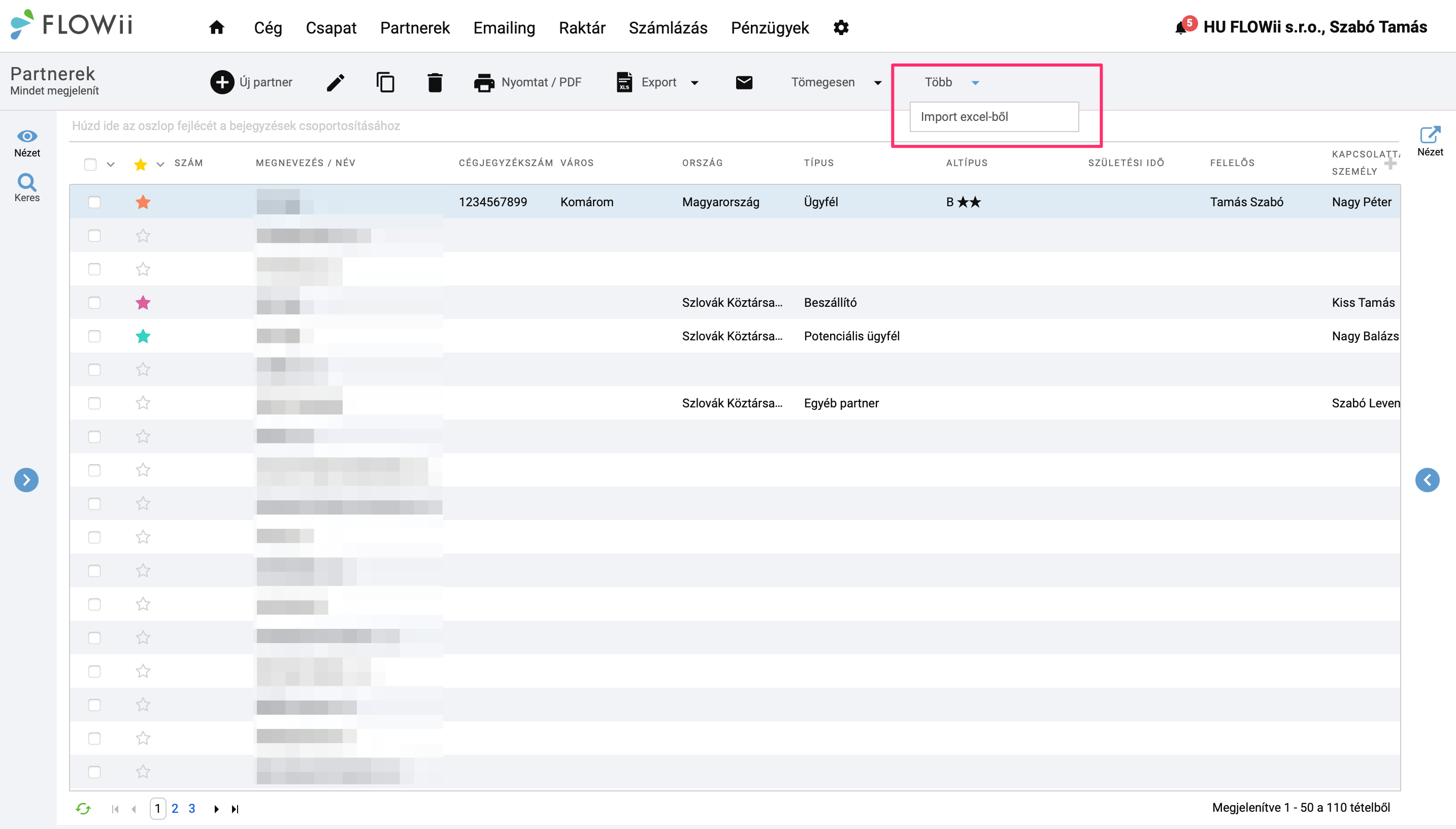Click the FLOWii logo

coord(72,24)
